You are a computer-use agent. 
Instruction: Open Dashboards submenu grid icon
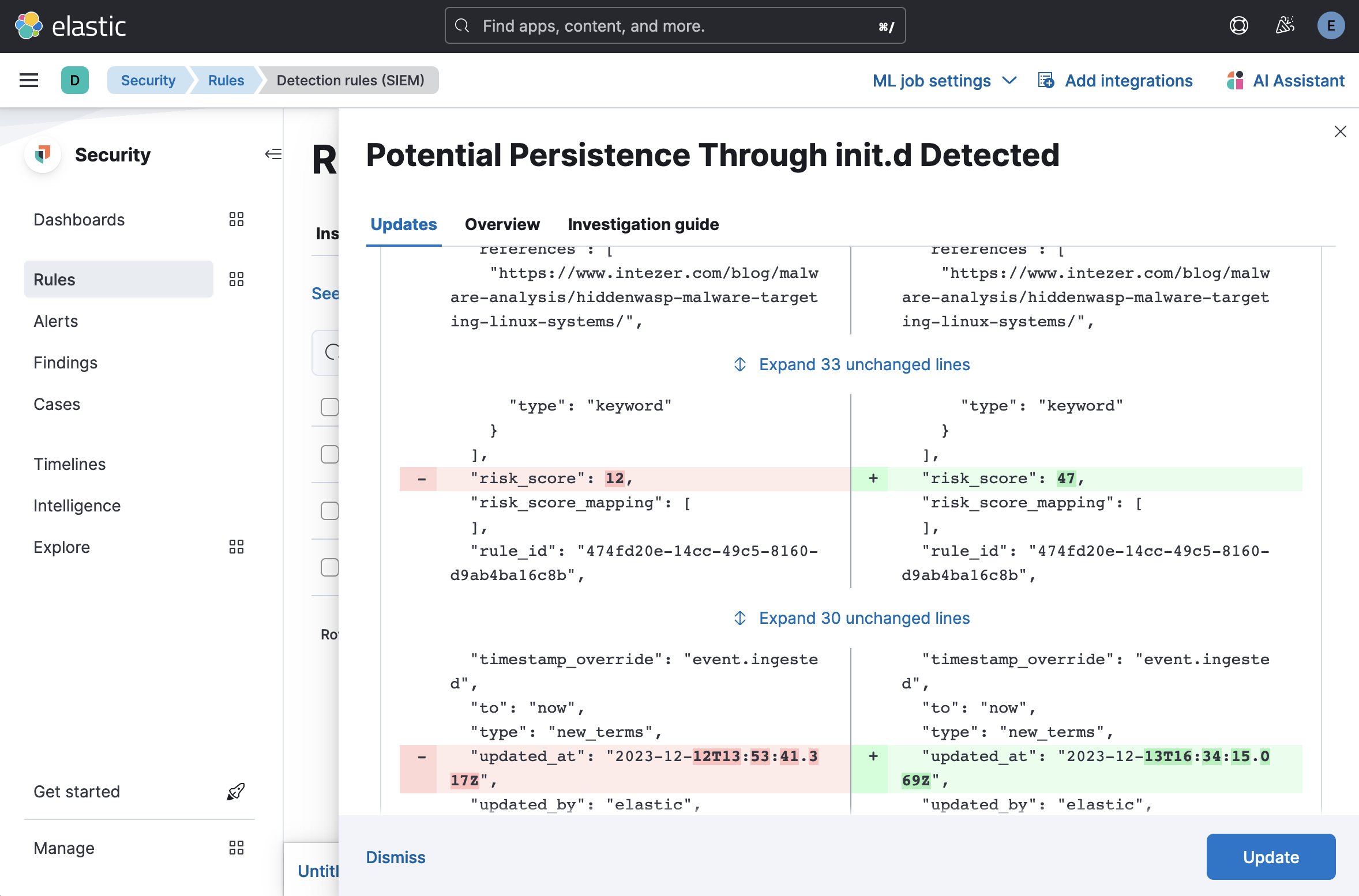236,219
